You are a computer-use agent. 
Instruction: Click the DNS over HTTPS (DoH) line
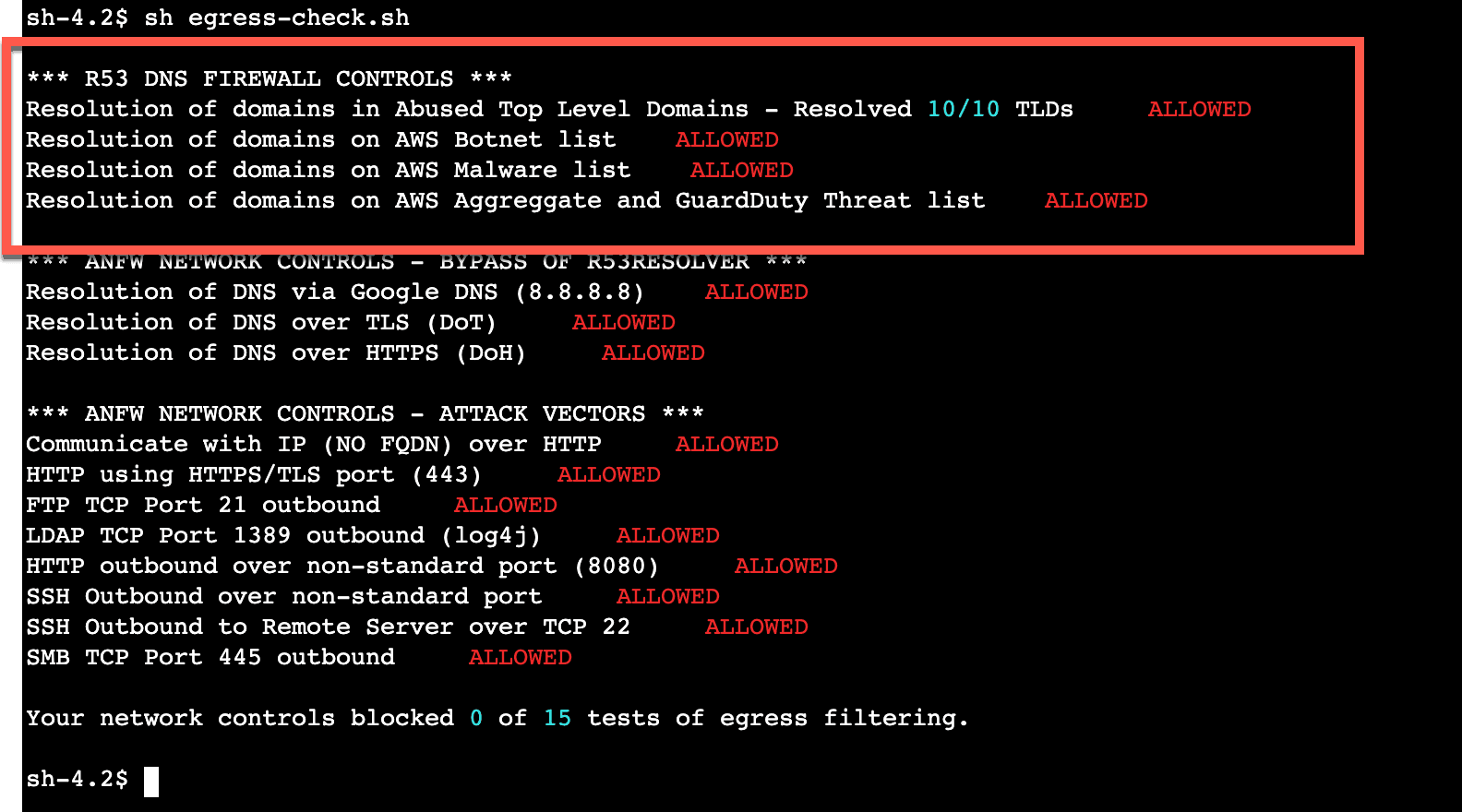[276, 352]
